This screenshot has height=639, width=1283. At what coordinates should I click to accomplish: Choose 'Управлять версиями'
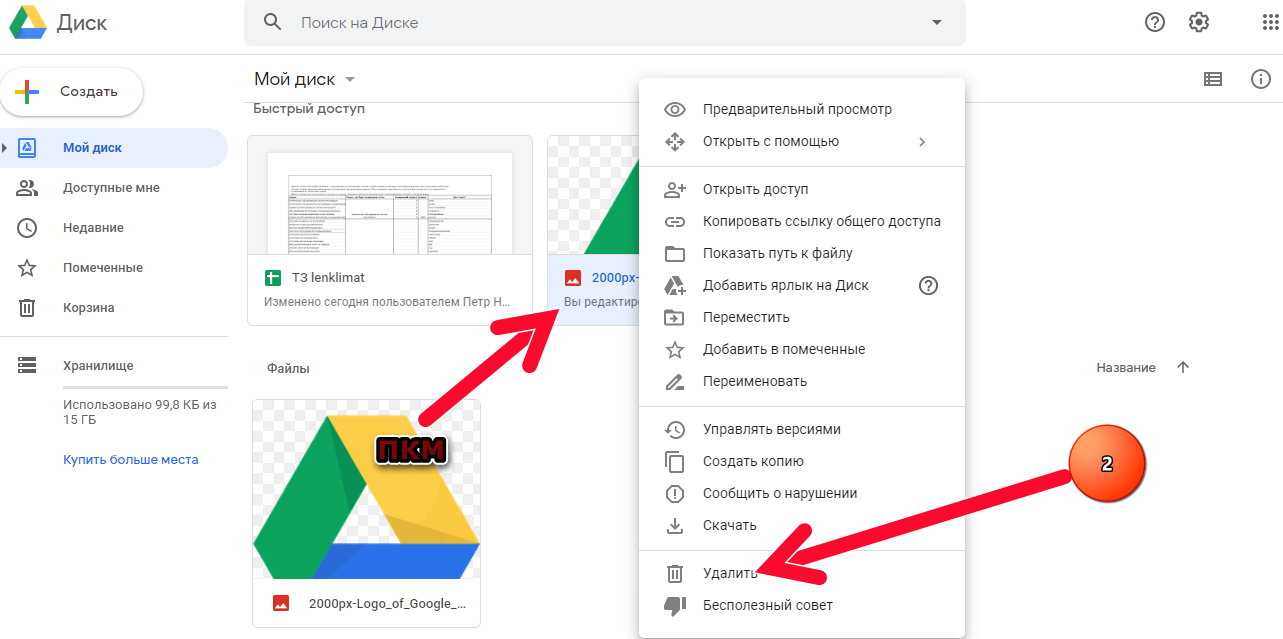802,429
